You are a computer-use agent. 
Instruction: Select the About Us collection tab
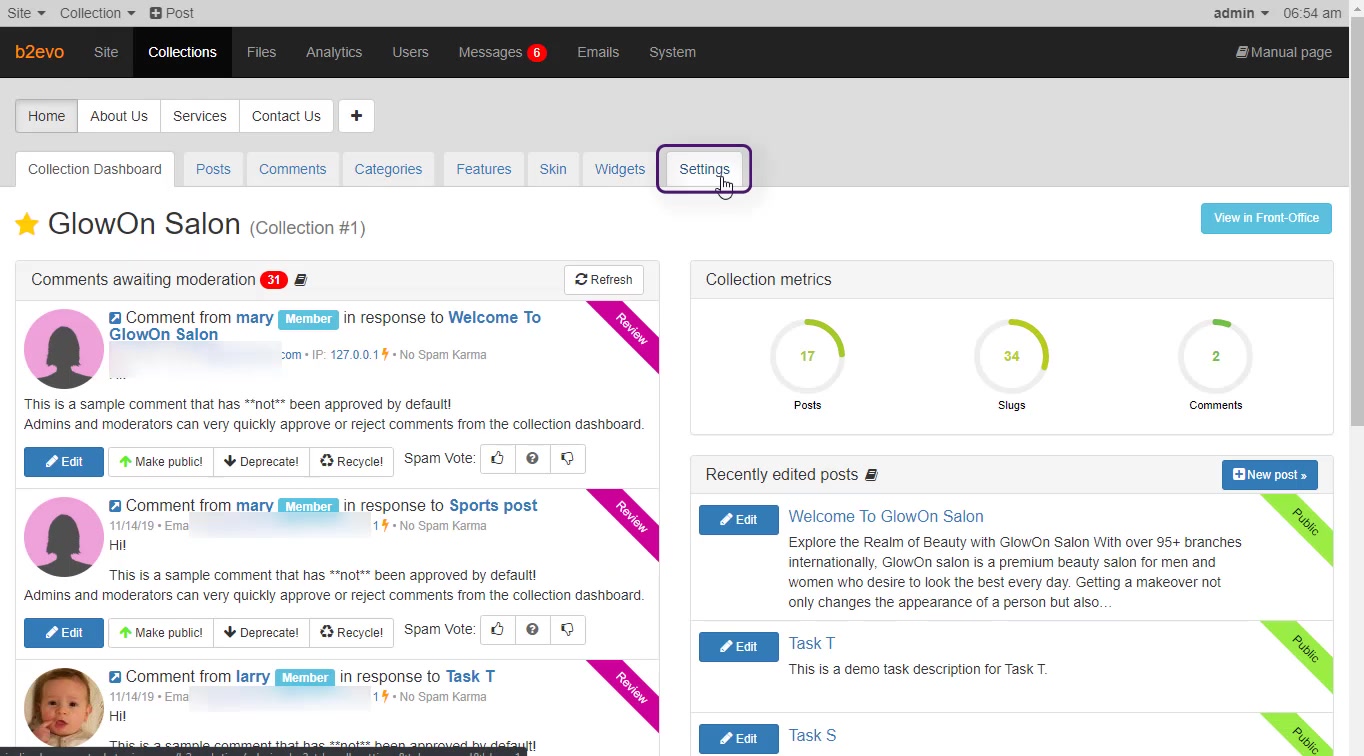pyautogui.click(x=119, y=116)
